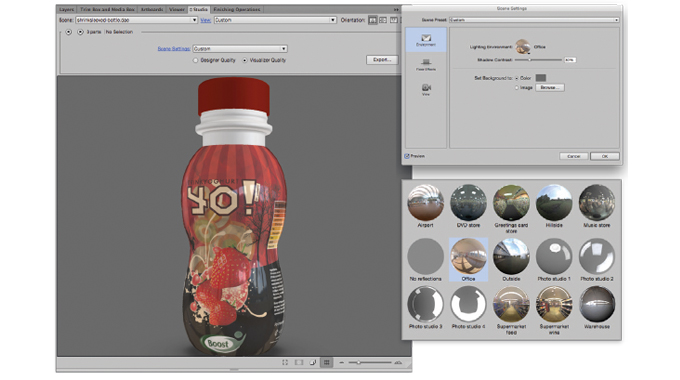Switch to the Finishing Operations tab
Image resolution: width=680 pixels, height=380 pixels.
237,9
